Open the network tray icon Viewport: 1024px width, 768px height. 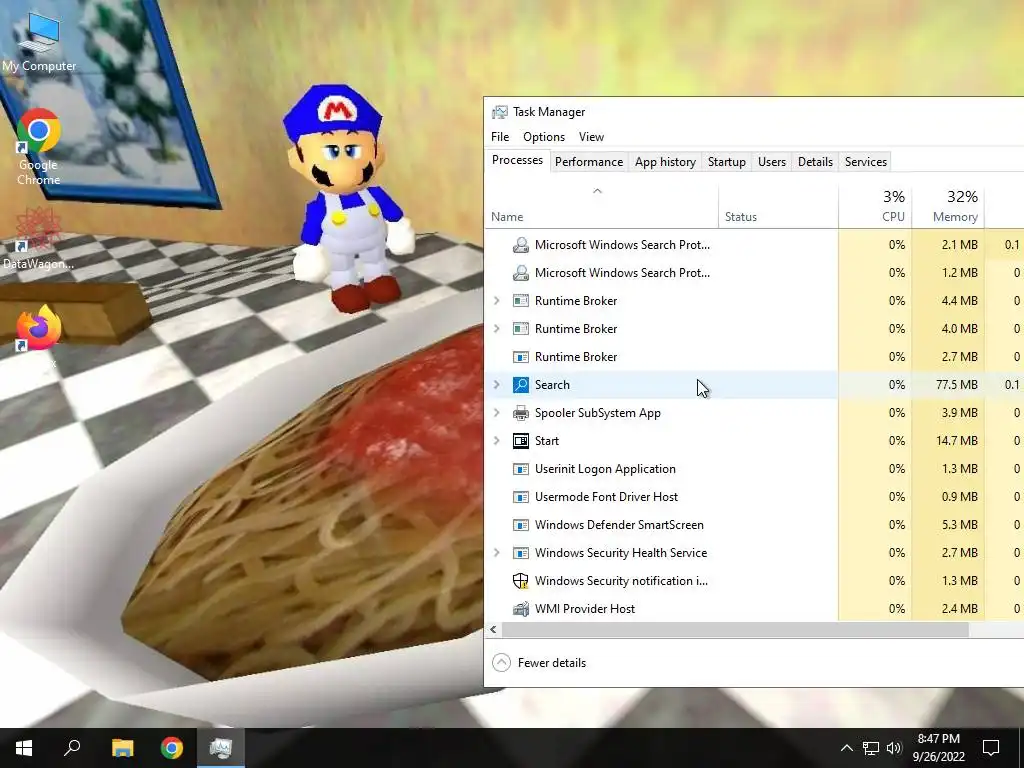pyautogui.click(x=871, y=748)
